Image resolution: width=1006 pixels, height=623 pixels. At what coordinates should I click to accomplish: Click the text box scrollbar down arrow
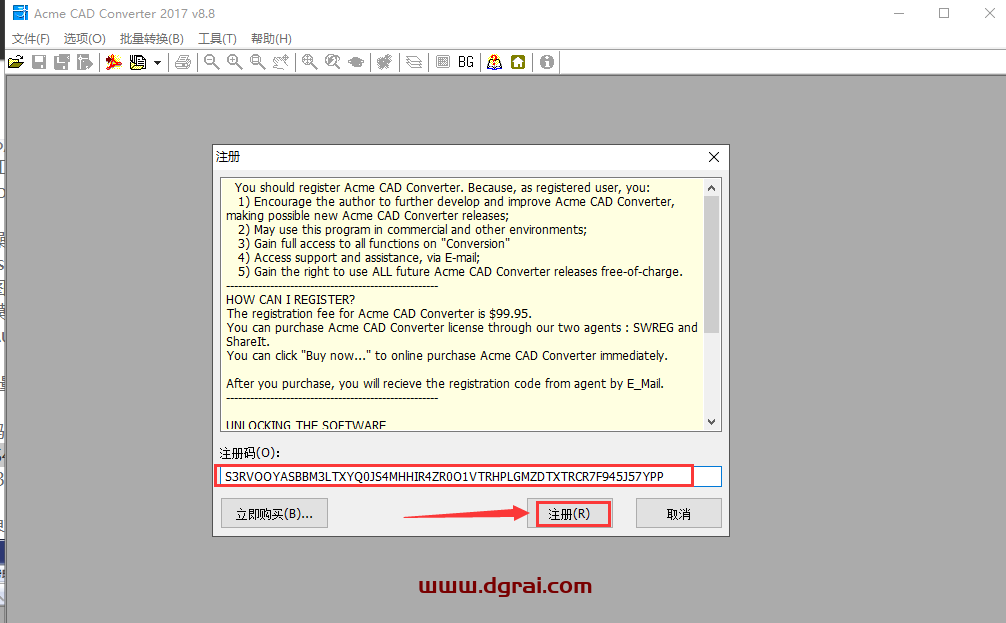click(712, 422)
